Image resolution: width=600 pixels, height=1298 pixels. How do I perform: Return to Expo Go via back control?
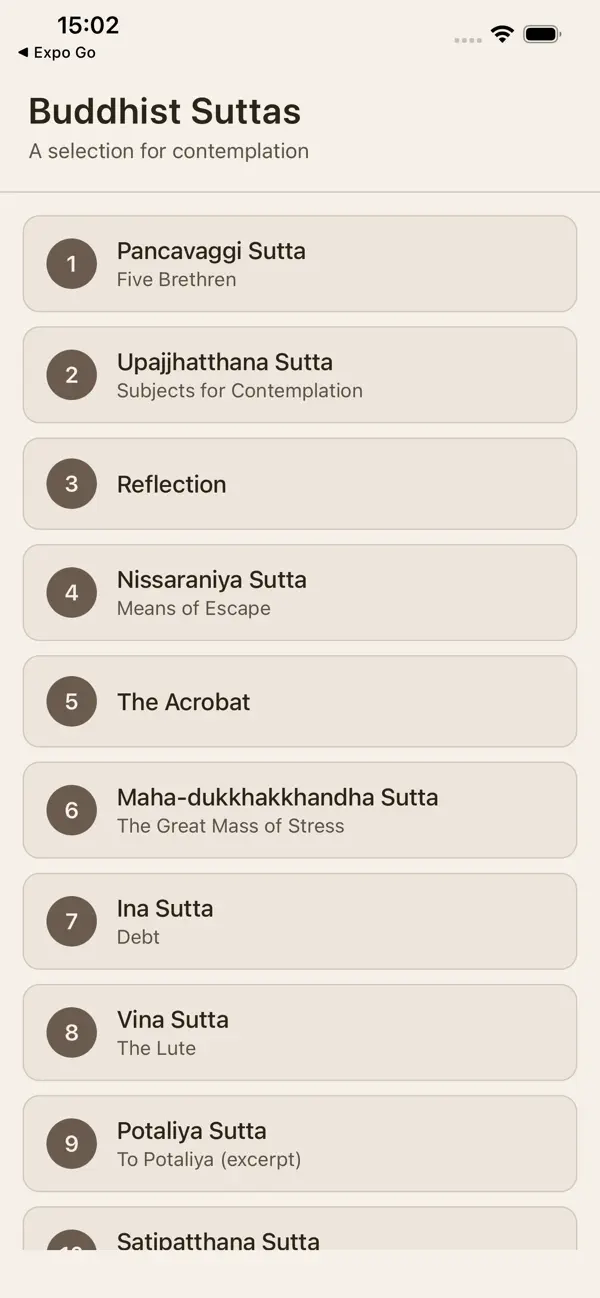click(57, 52)
